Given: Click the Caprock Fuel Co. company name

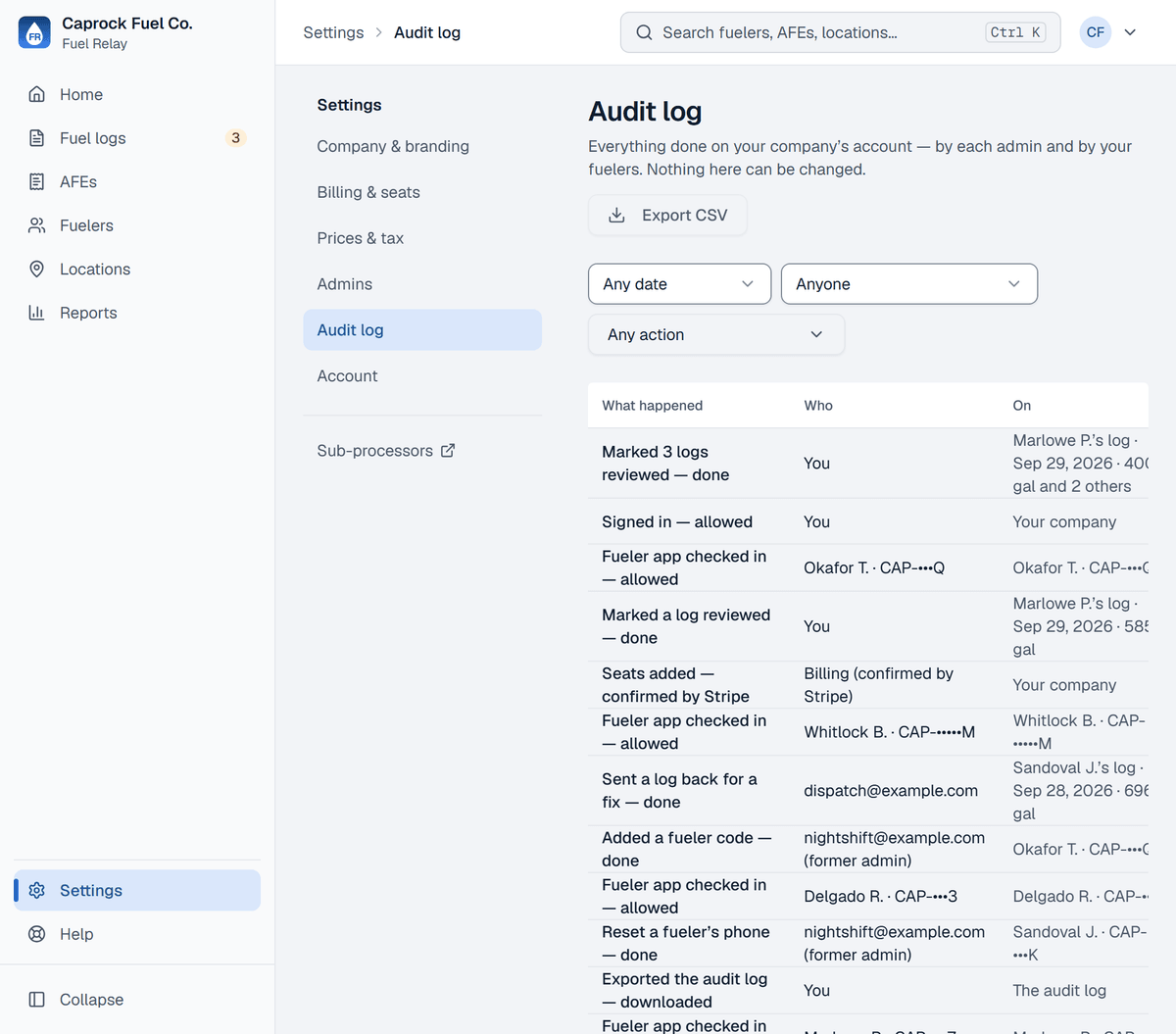Looking at the screenshot, I should (x=127, y=23).
